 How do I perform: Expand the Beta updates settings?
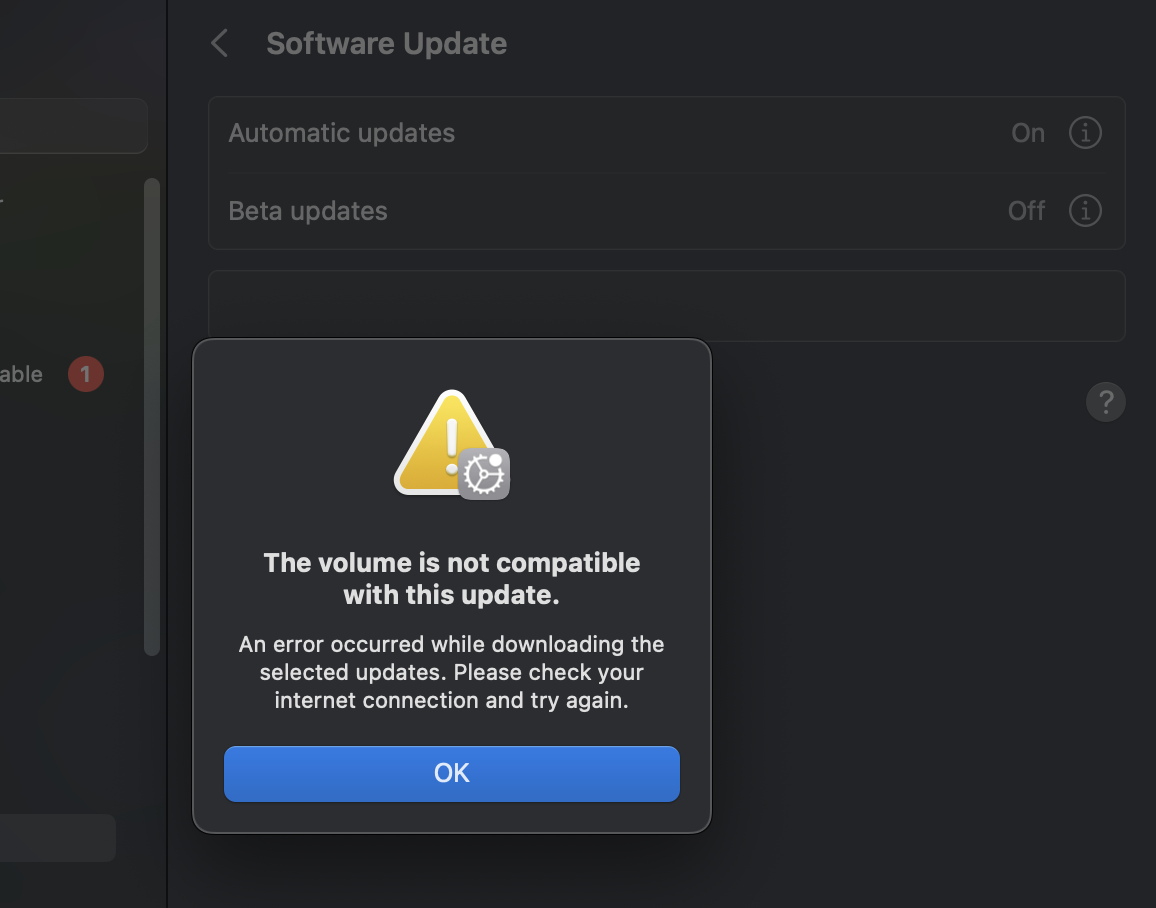(1085, 210)
